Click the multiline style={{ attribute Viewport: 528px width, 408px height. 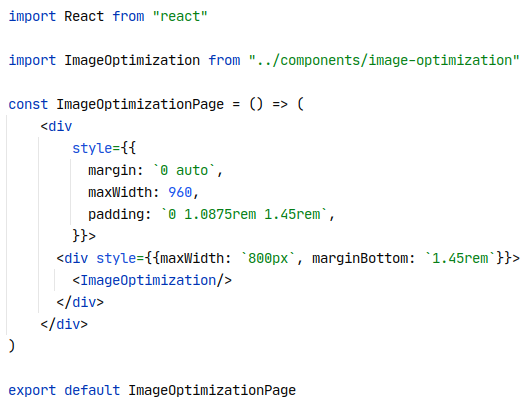click(x=104, y=148)
